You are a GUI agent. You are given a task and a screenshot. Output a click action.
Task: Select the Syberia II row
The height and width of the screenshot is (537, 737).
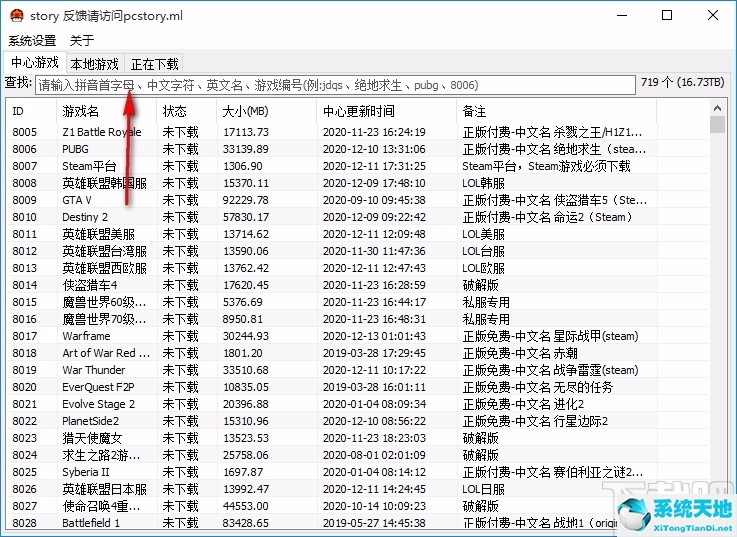coord(358,472)
